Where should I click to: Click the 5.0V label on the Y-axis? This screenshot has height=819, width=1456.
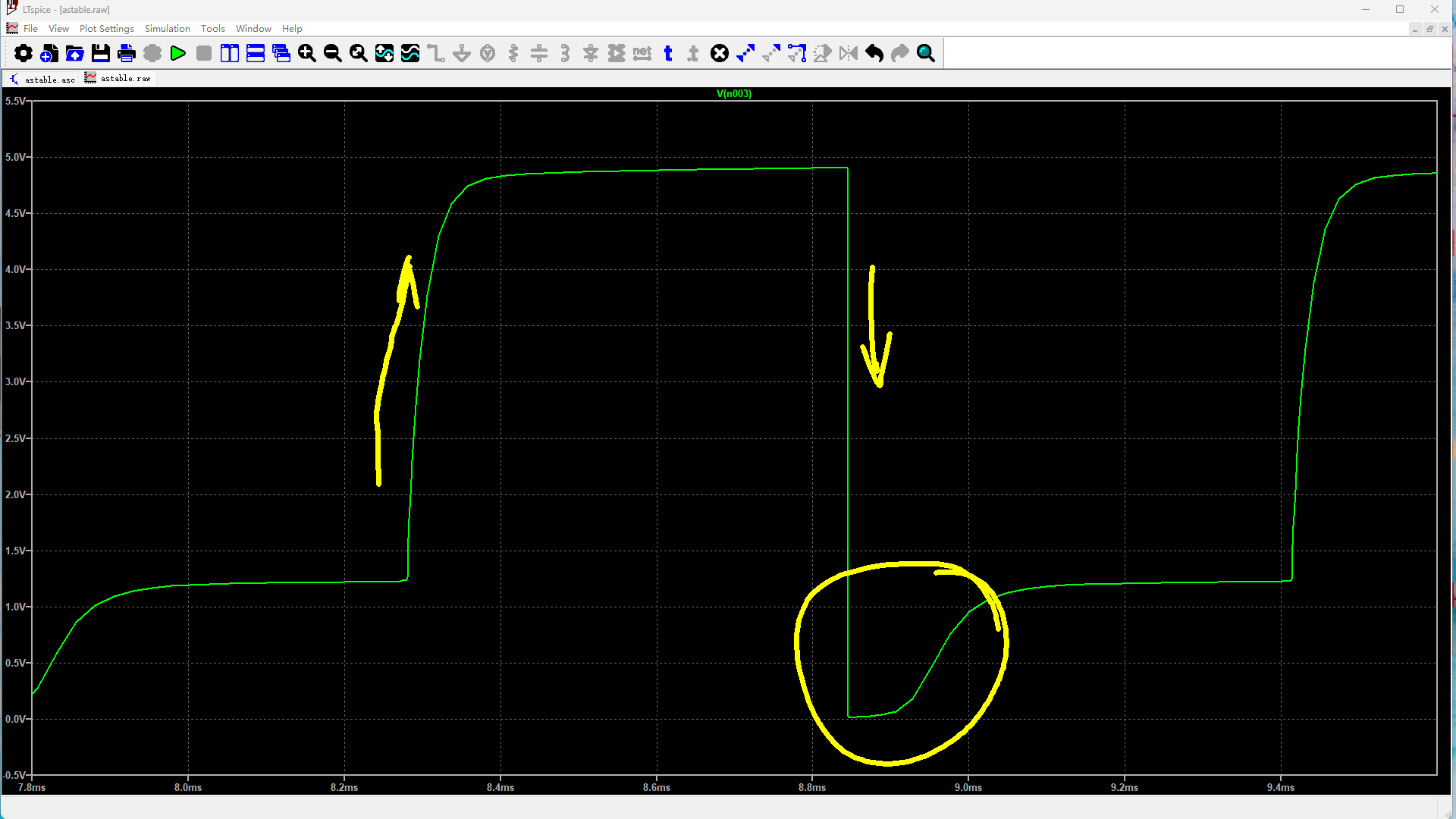coord(15,158)
